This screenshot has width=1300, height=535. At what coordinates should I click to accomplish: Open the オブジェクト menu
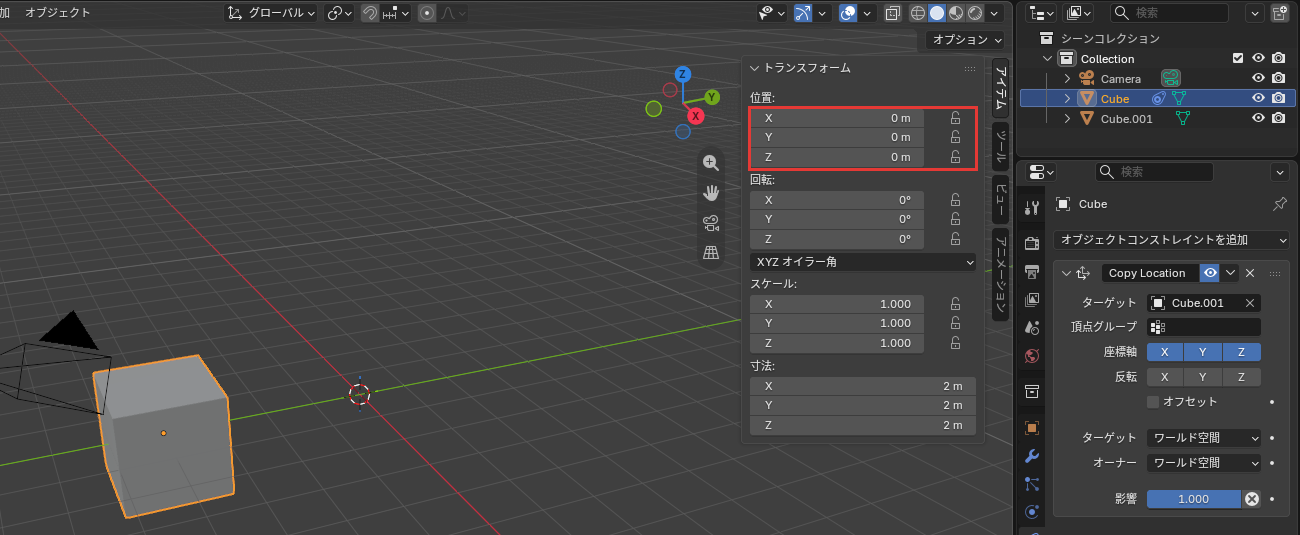click(x=57, y=13)
